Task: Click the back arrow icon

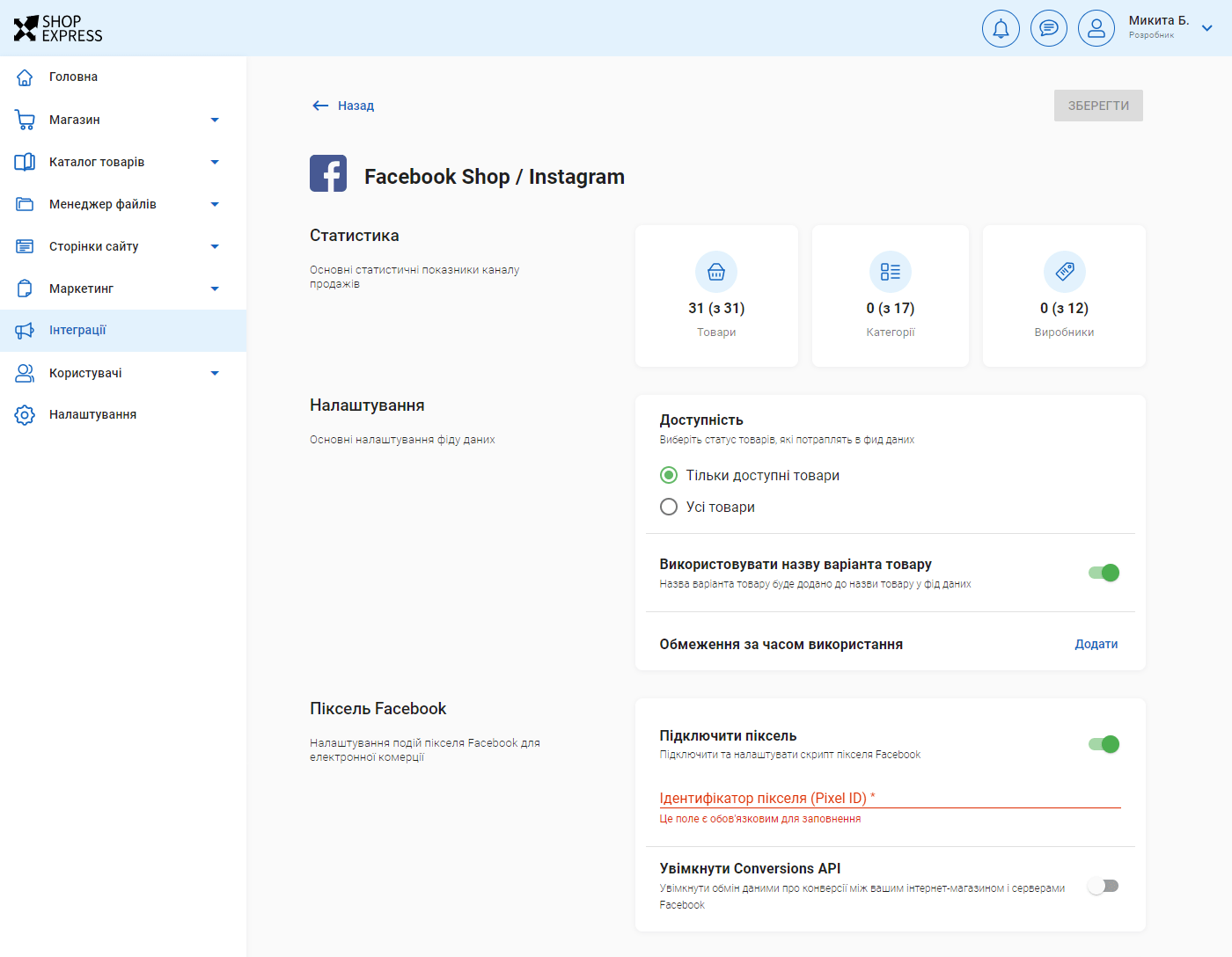Action: click(x=320, y=106)
